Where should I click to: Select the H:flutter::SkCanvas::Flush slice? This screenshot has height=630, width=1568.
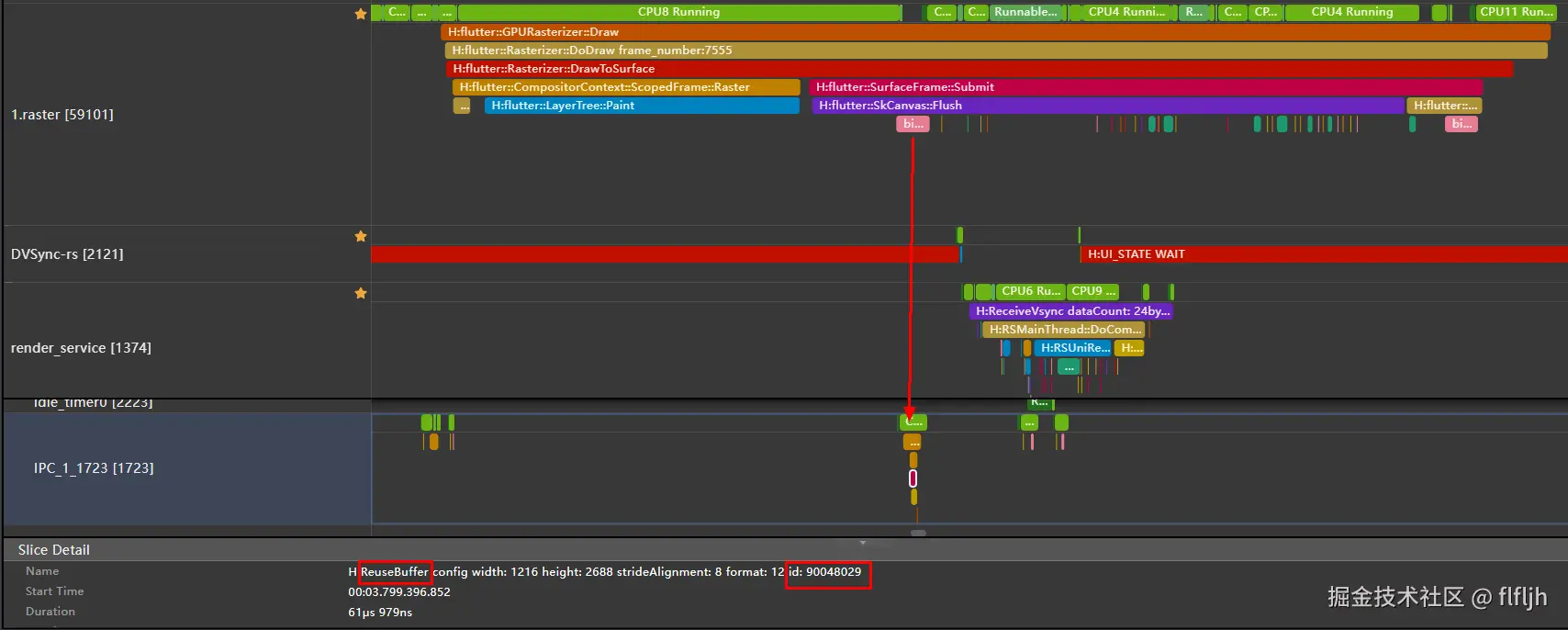click(1108, 106)
